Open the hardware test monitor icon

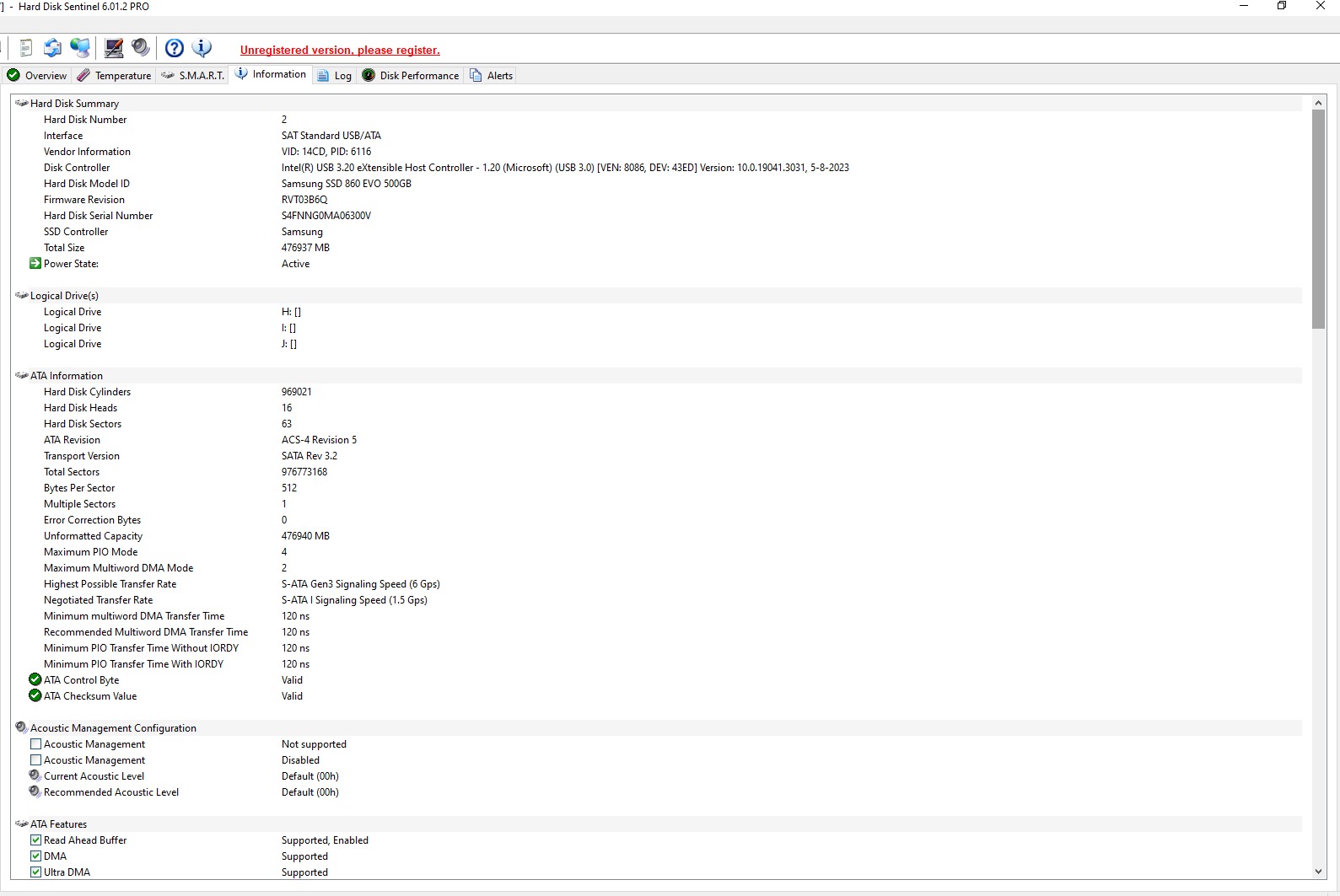click(x=114, y=48)
